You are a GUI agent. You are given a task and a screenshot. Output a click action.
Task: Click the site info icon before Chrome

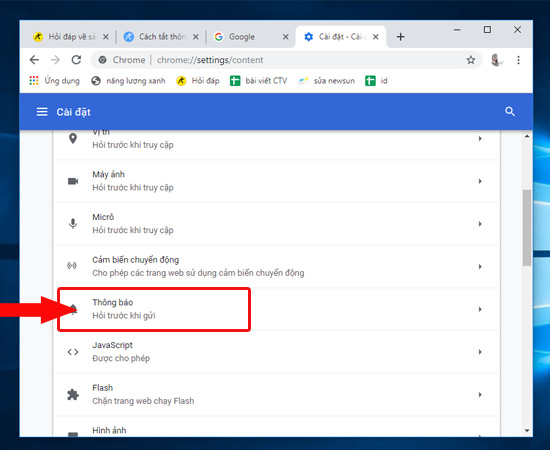point(102,60)
